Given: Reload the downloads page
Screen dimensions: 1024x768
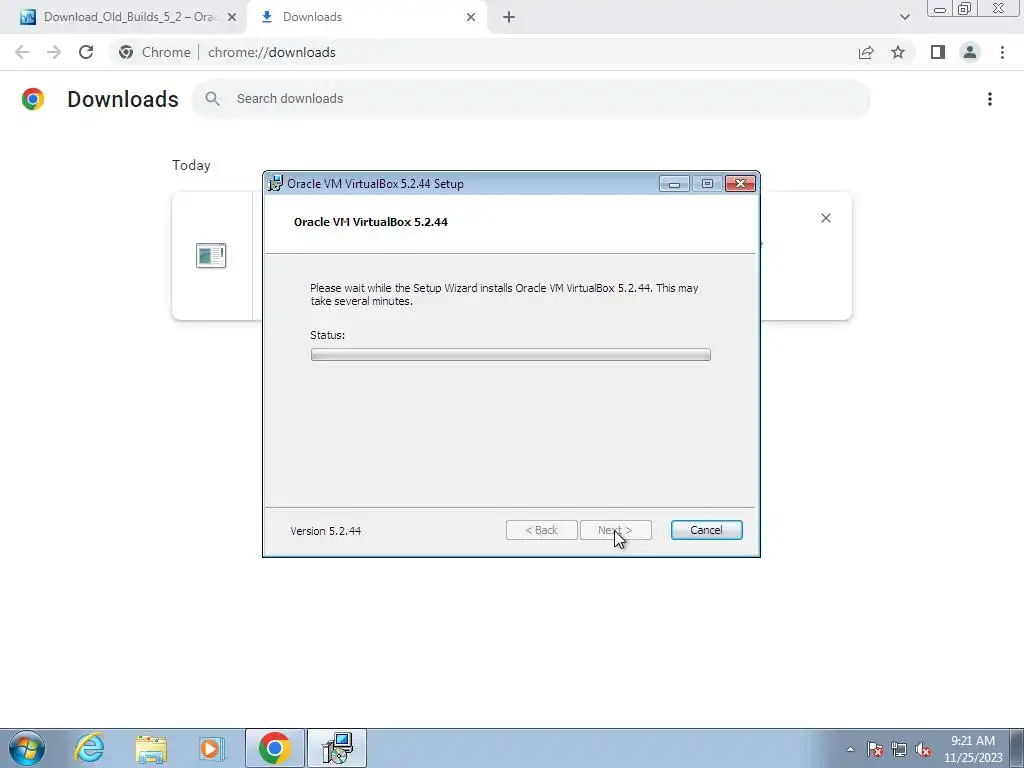Looking at the screenshot, I should coord(86,52).
